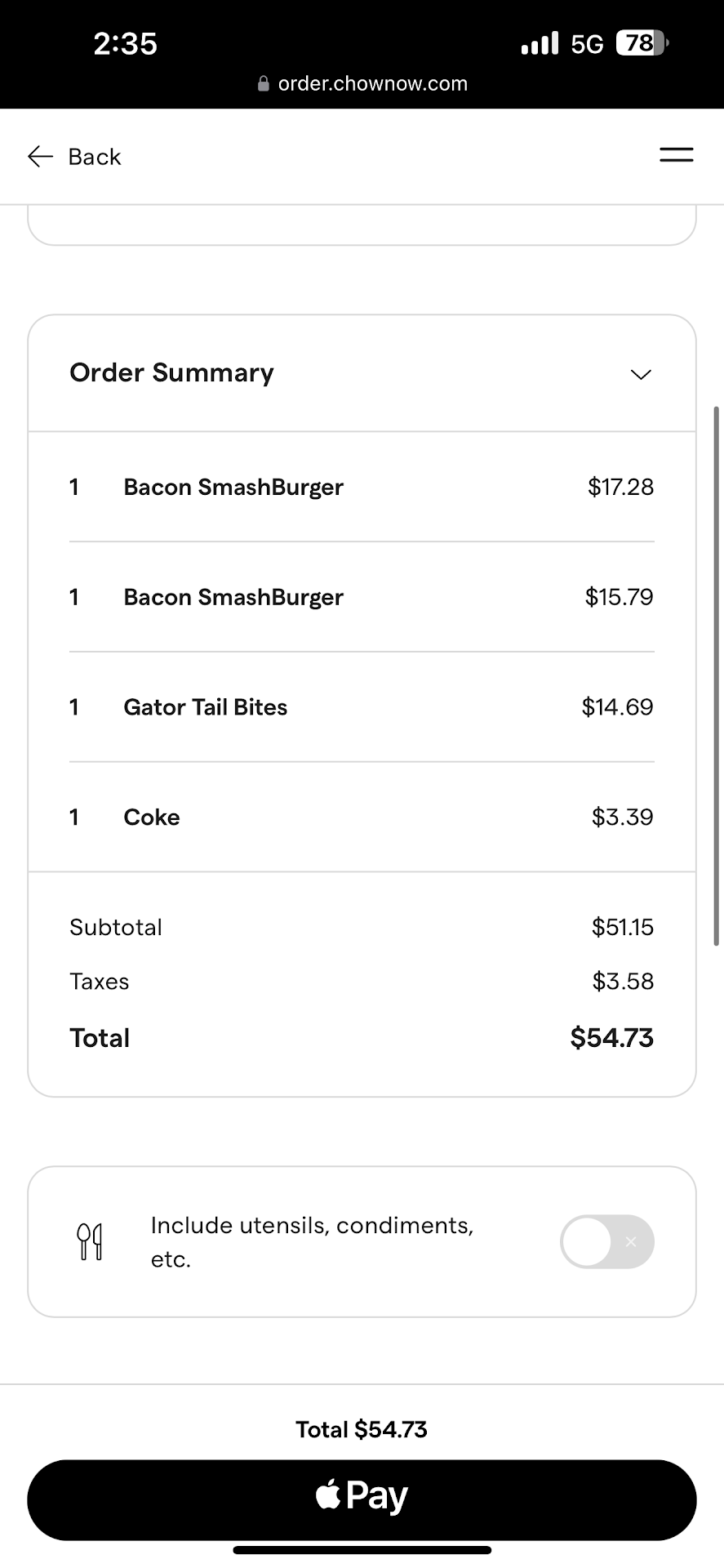Tap the Order Summary header

click(171, 372)
